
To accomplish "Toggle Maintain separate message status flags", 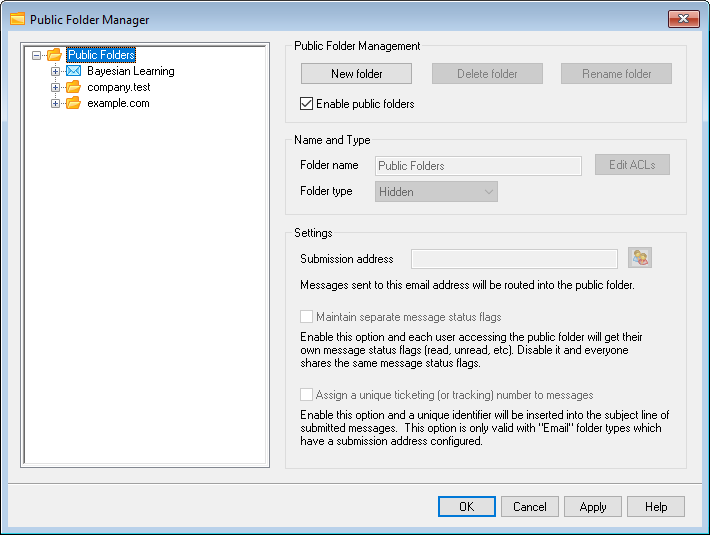I will (307, 317).
